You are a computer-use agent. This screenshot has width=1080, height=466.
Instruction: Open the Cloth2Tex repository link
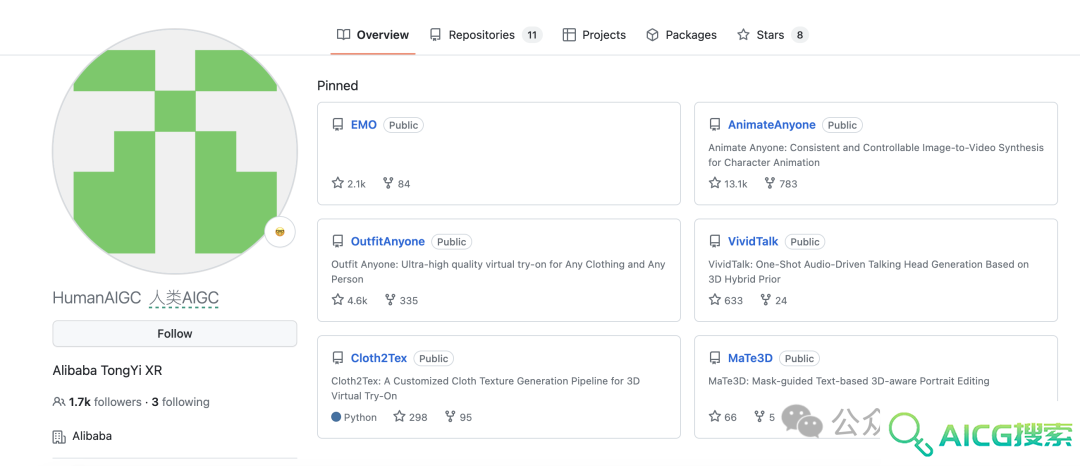point(379,358)
